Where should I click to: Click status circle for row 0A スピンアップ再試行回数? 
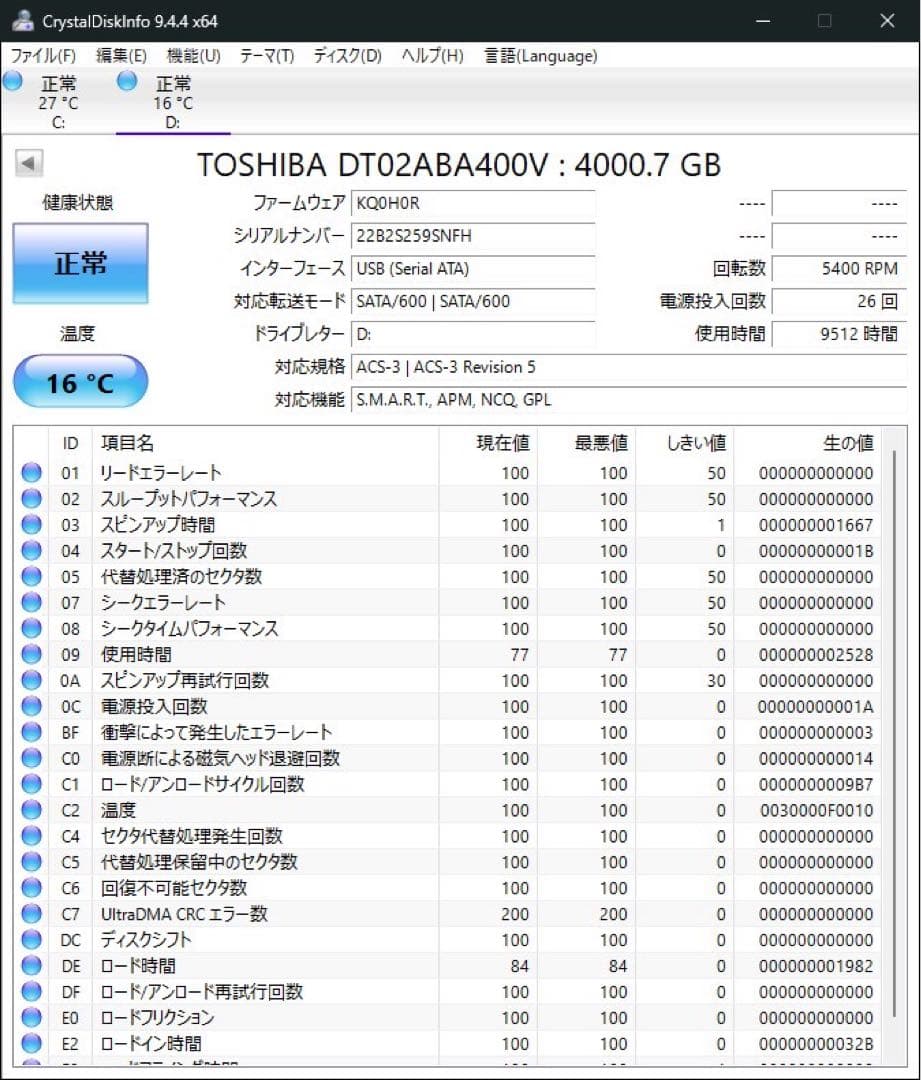coord(32,681)
